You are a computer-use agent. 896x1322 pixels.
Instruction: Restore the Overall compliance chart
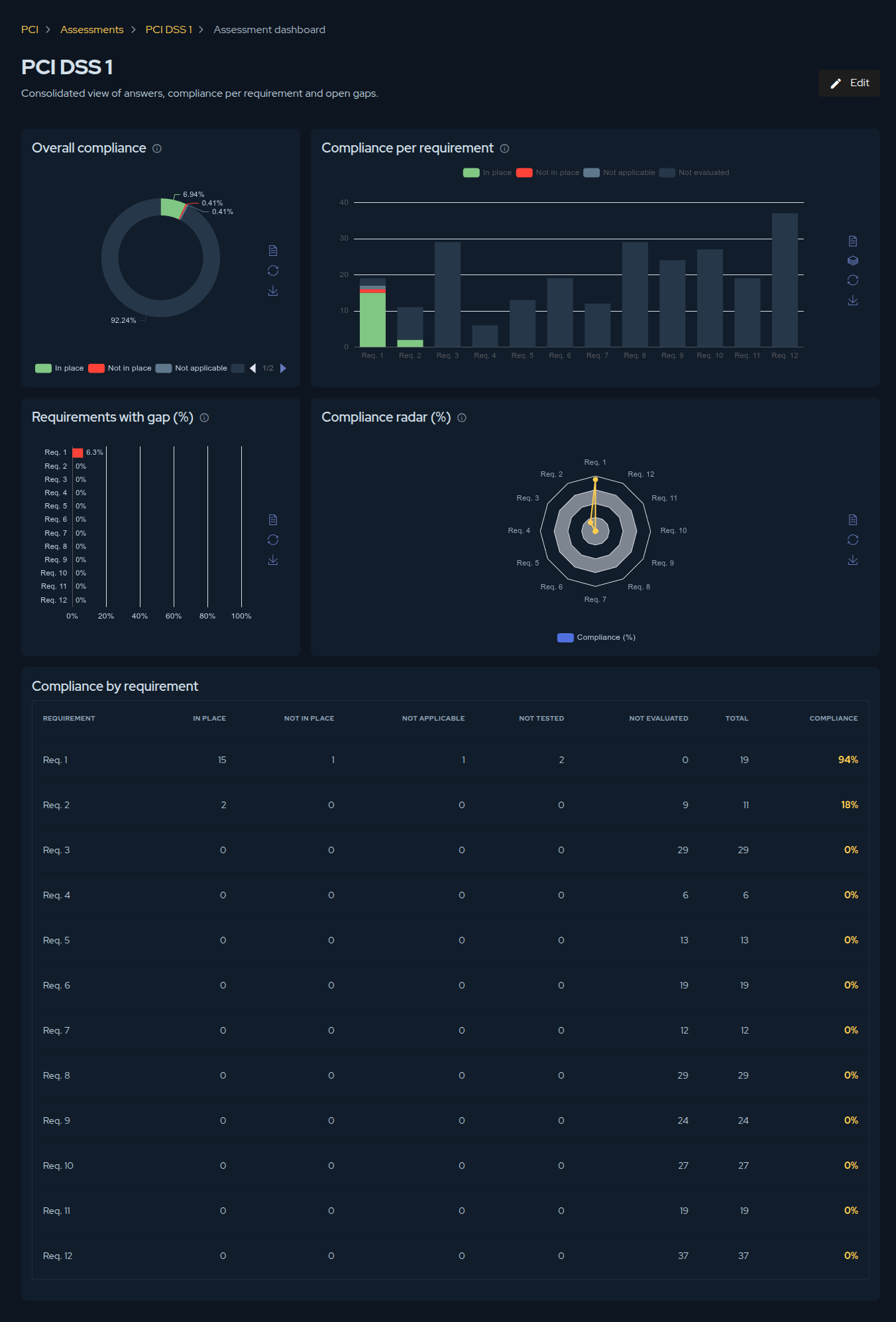point(273,270)
